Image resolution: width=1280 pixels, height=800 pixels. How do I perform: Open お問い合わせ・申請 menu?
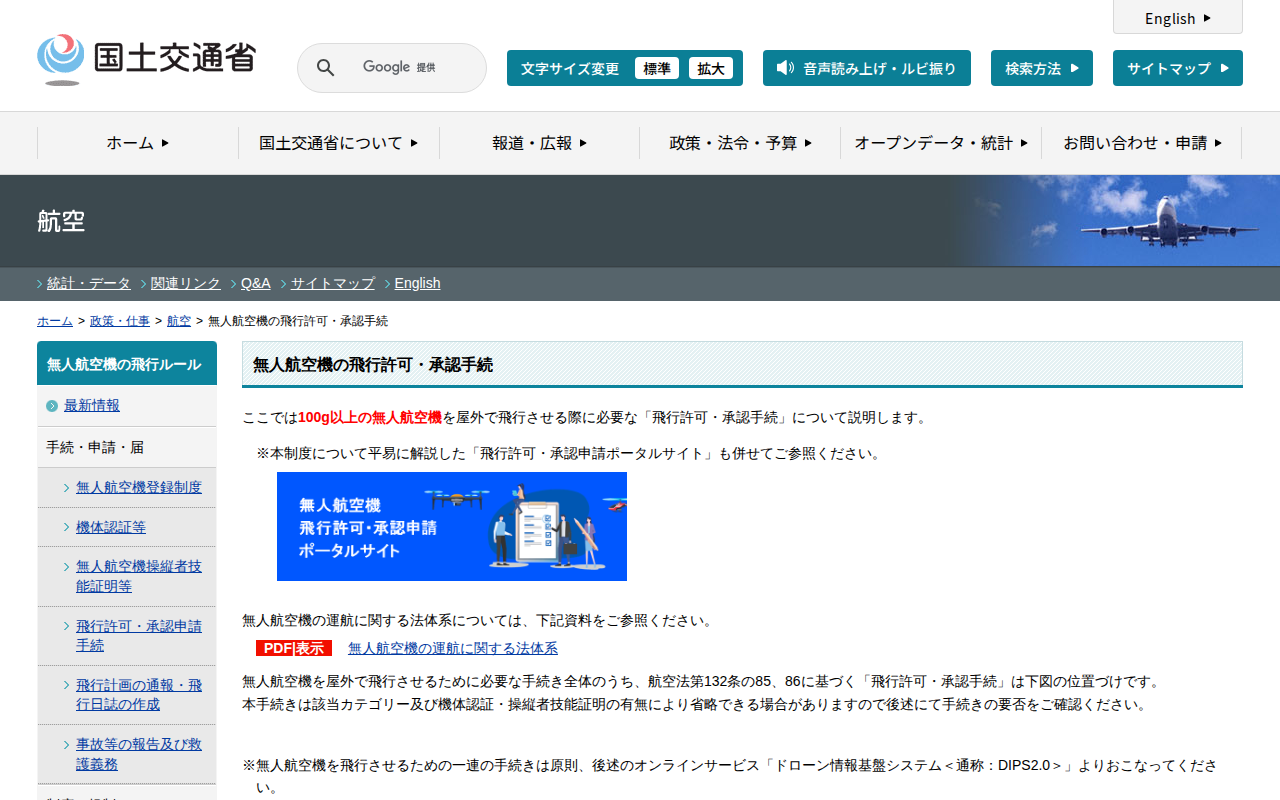1142,143
